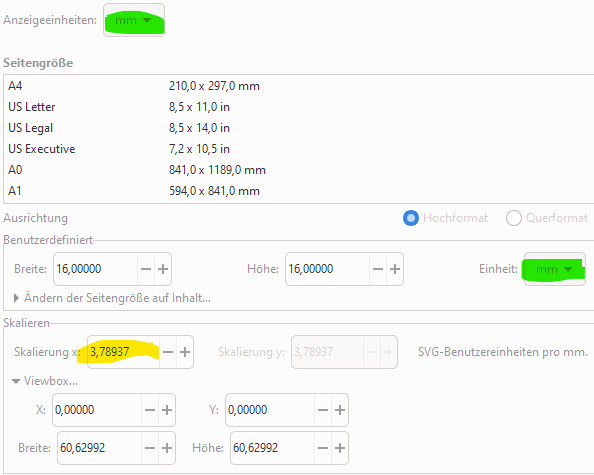
Task: Click Viewbox Höhe input field
Action: click(x=272, y=448)
